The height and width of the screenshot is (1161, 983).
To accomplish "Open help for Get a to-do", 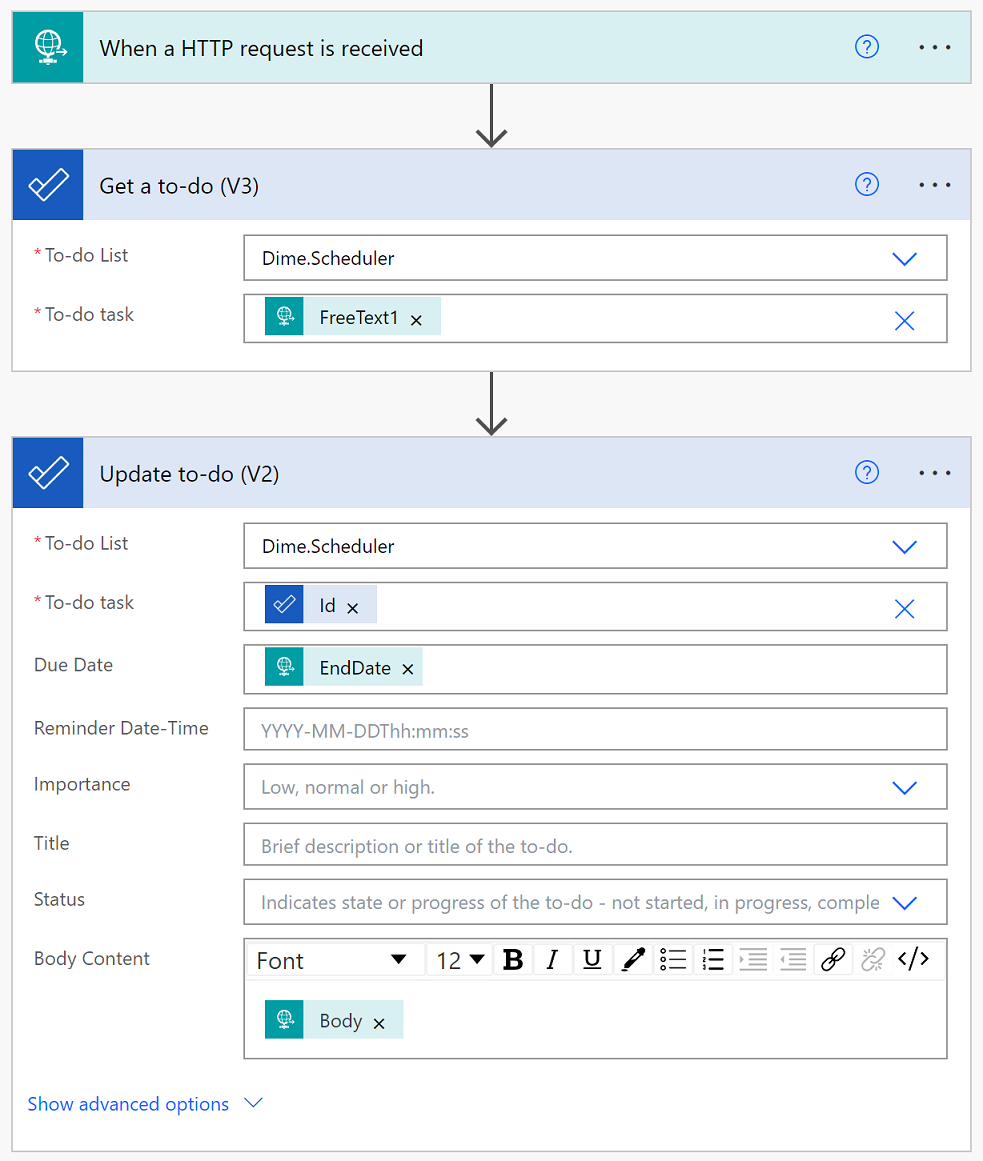I will (867, 185).
